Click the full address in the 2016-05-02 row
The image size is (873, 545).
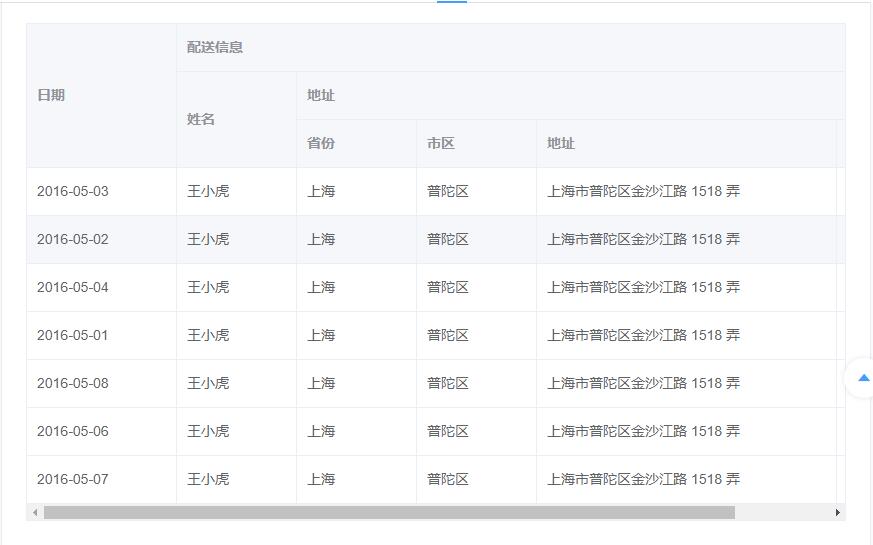(644, 239)
